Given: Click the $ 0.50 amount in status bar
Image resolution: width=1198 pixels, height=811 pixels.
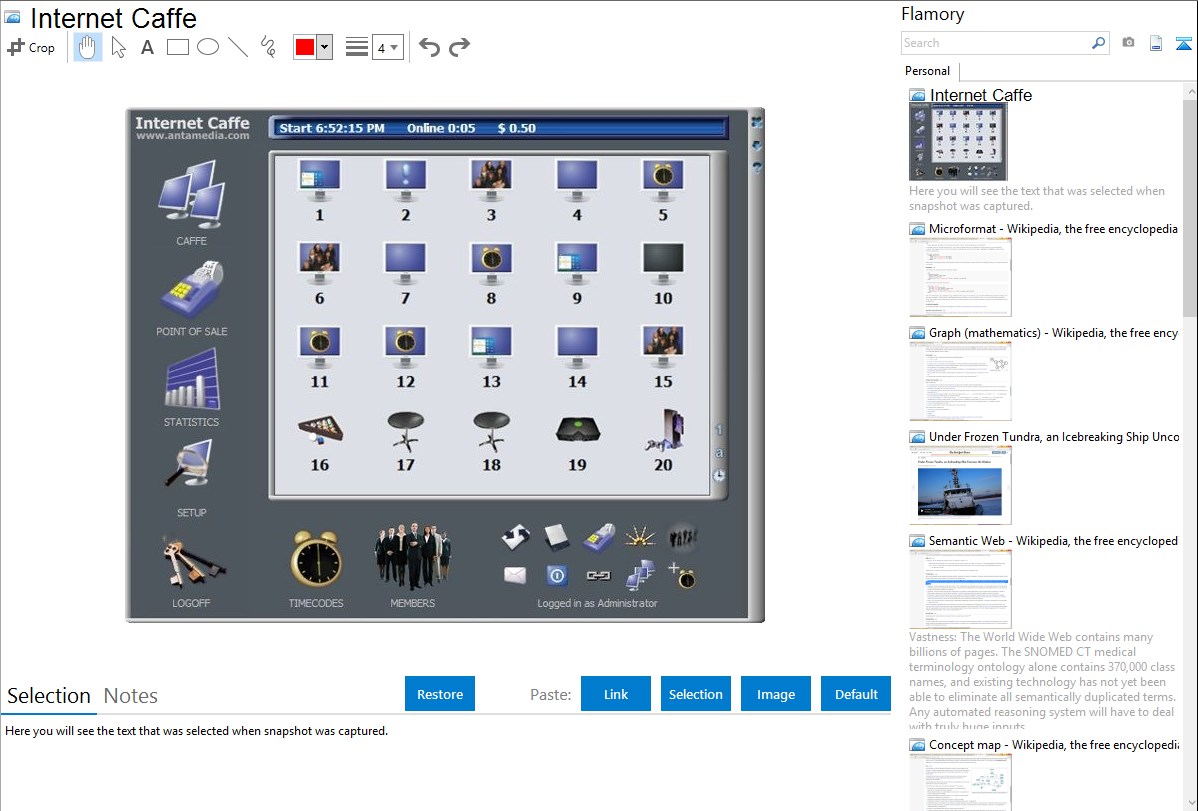Looking at the screenshot, I should point(516,128).
